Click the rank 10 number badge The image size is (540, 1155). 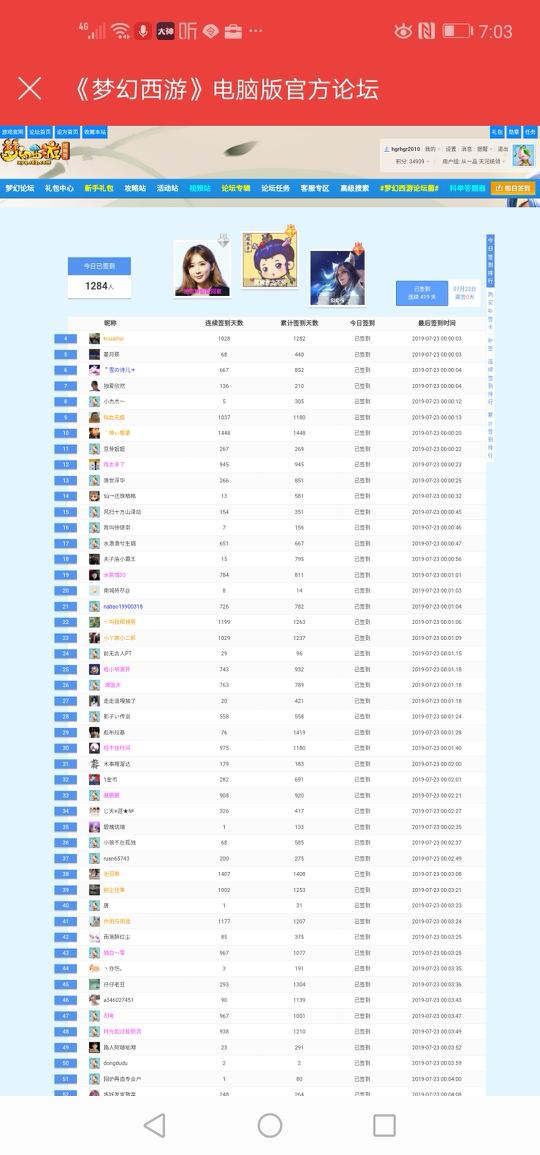pos(66,433)
